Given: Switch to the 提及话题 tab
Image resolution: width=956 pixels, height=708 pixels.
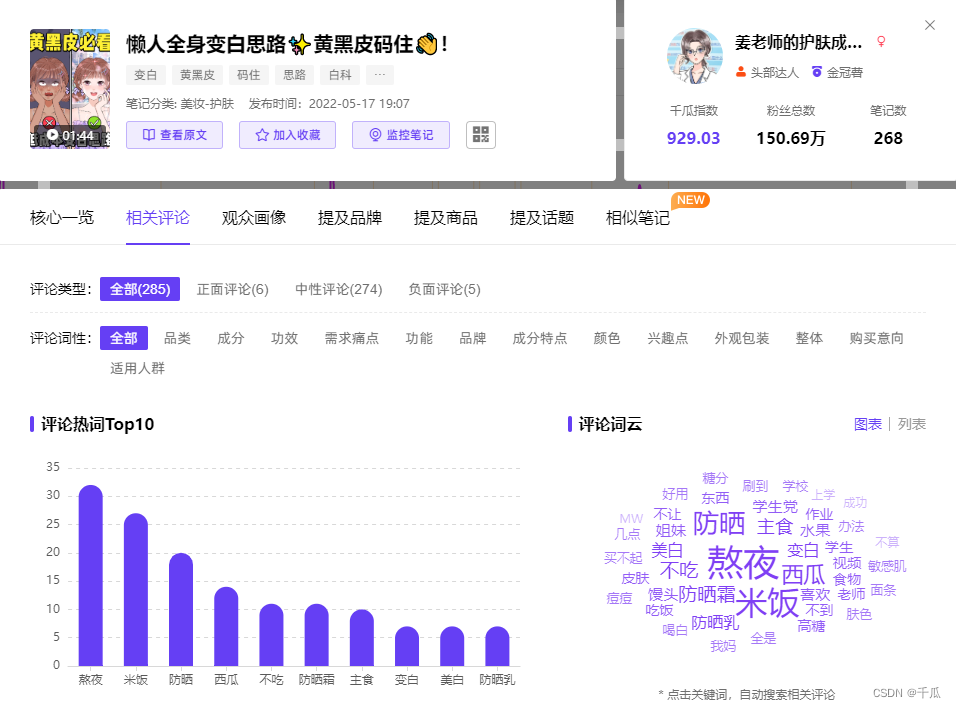Looking at the screenshot, I should (x=542, y=218).
